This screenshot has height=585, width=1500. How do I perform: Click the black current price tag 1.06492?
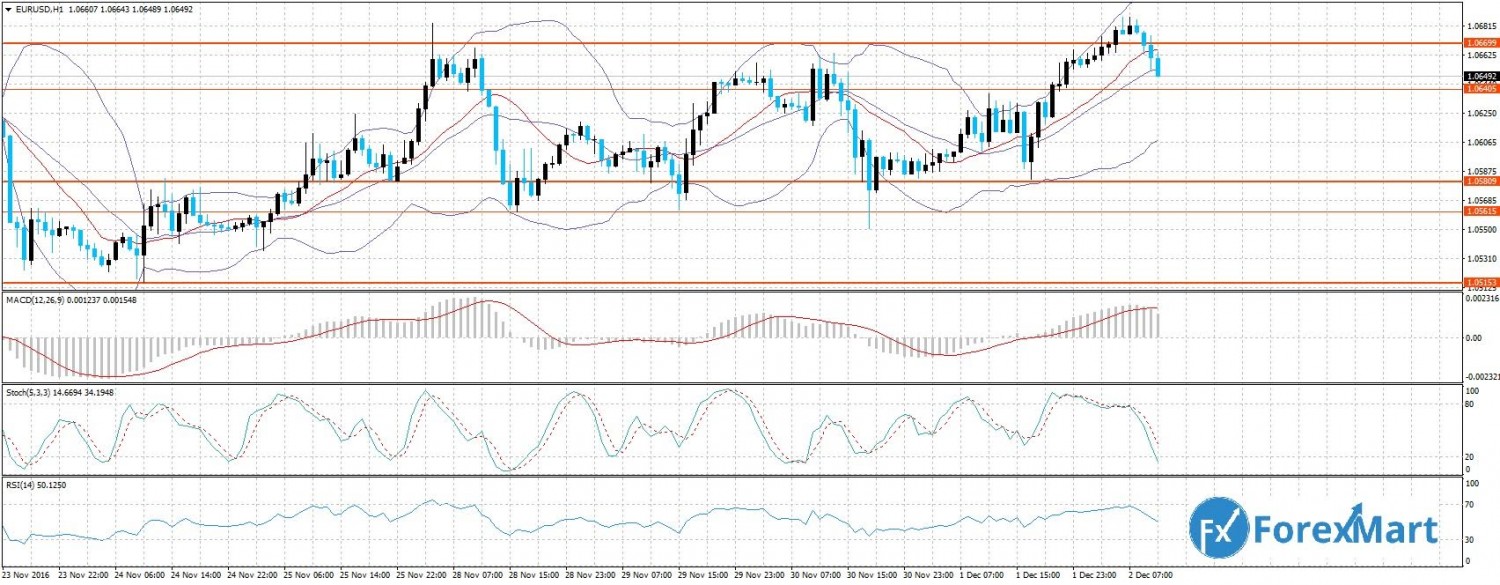1479,76
